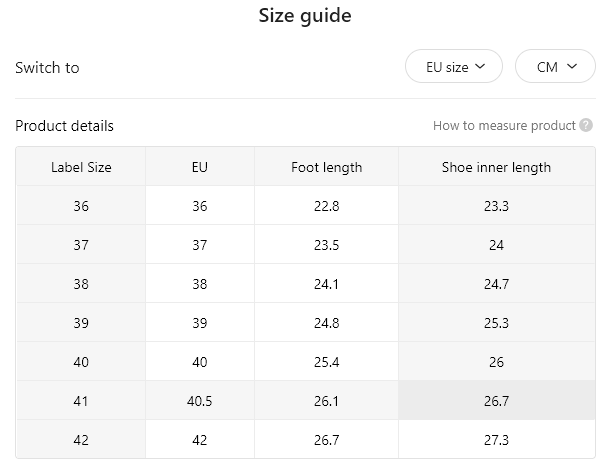
Task: Open How to measure product link
Action: pos(504,126)
